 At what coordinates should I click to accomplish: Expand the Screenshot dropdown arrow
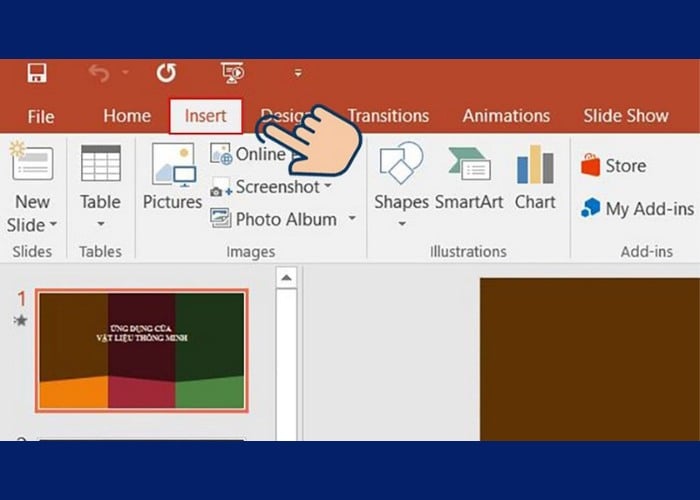click(328, 186)
